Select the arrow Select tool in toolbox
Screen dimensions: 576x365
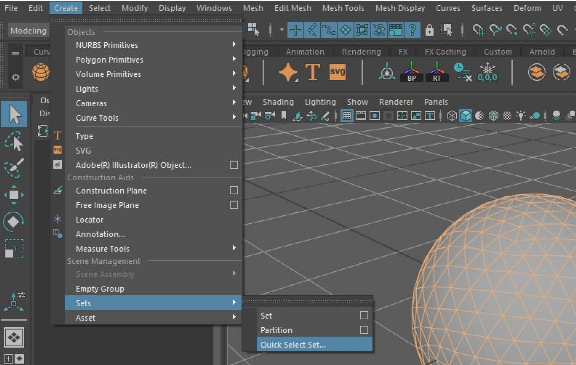point(14,115)
